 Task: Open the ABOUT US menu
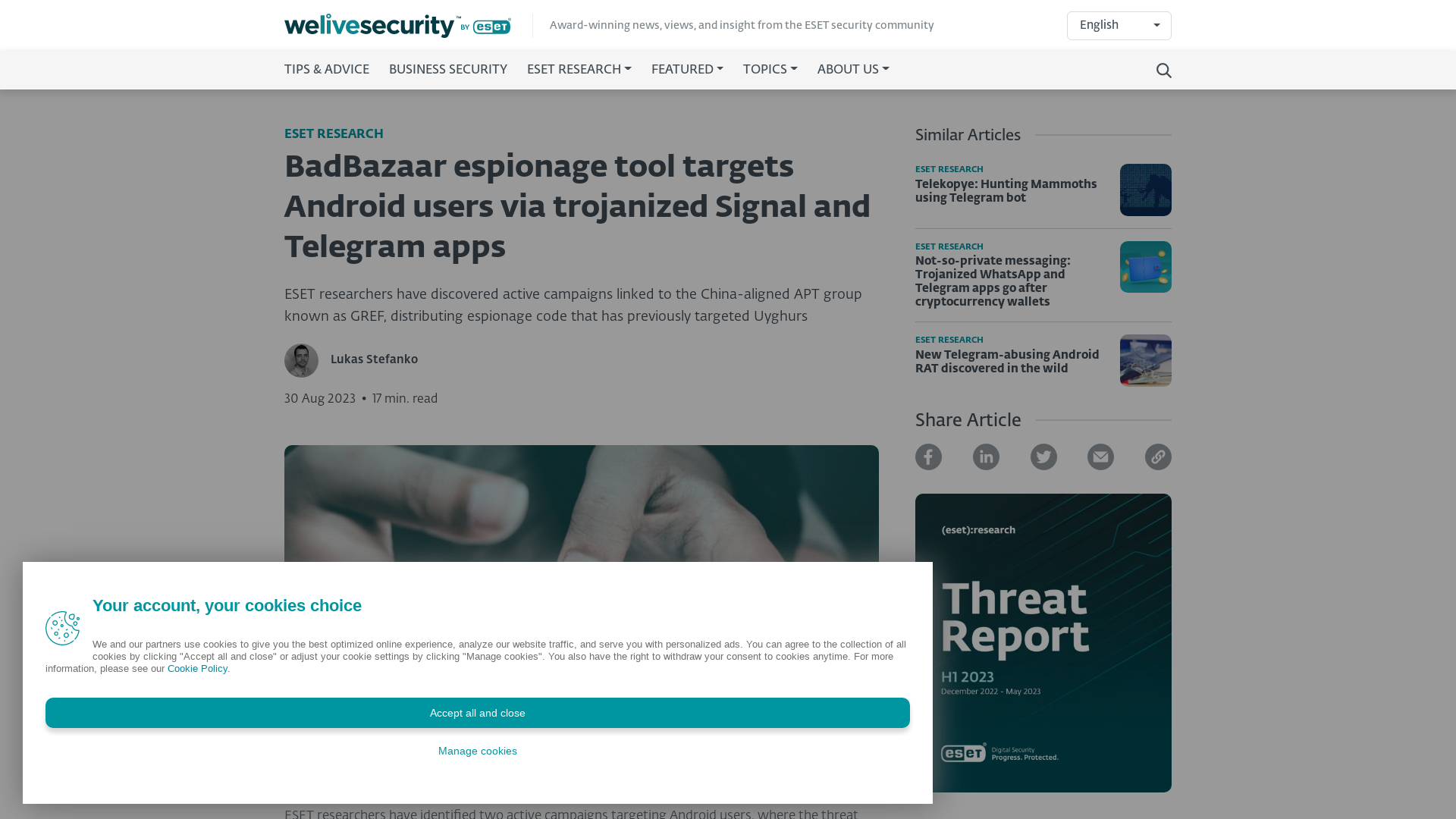tap(852, 70)
